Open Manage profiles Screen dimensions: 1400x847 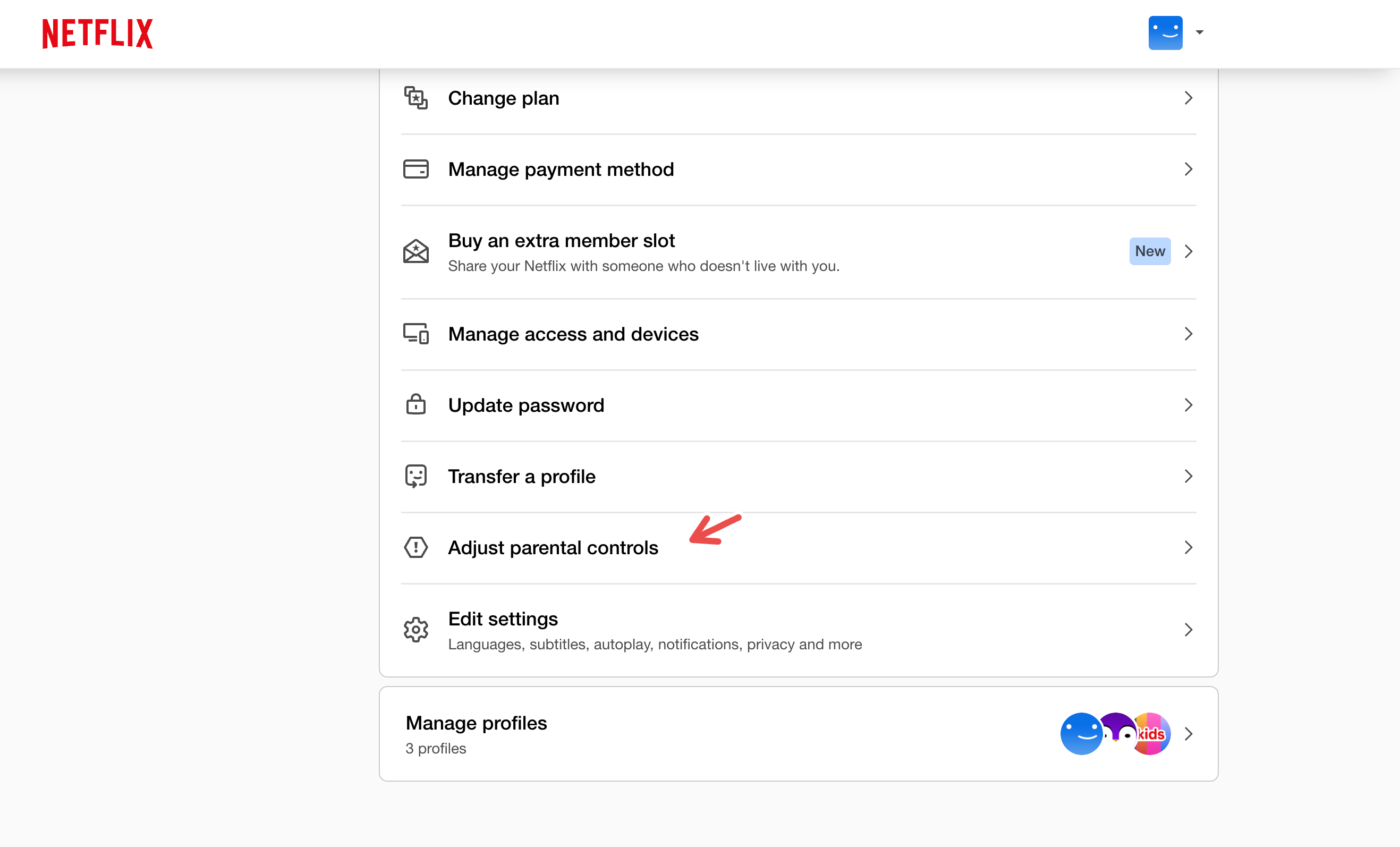pos(799,734)
